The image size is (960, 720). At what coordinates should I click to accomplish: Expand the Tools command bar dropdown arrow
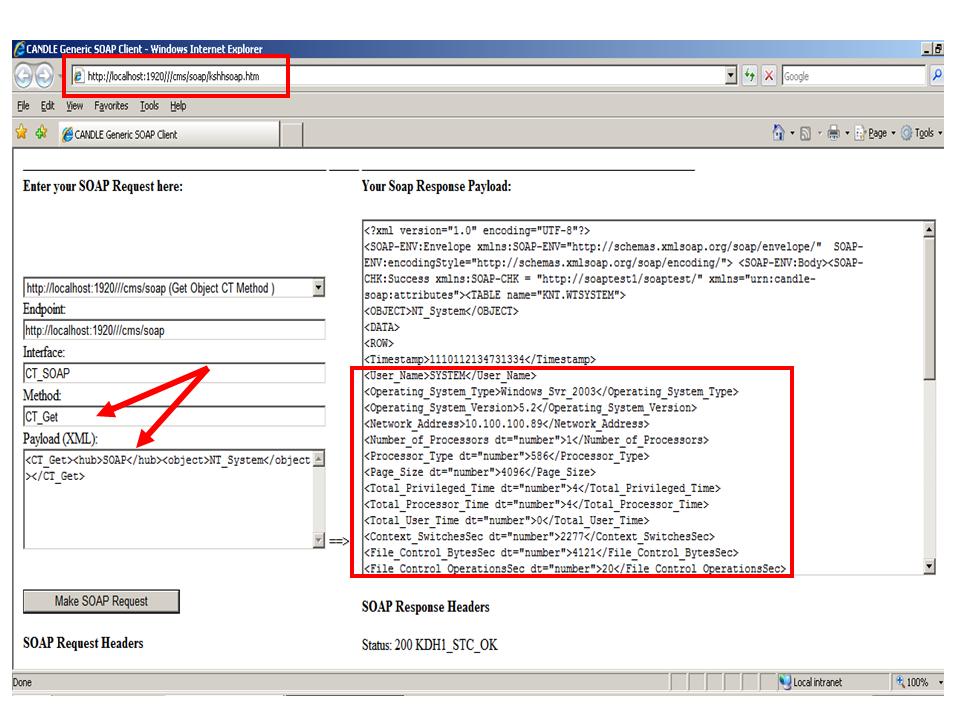[940, 133]
